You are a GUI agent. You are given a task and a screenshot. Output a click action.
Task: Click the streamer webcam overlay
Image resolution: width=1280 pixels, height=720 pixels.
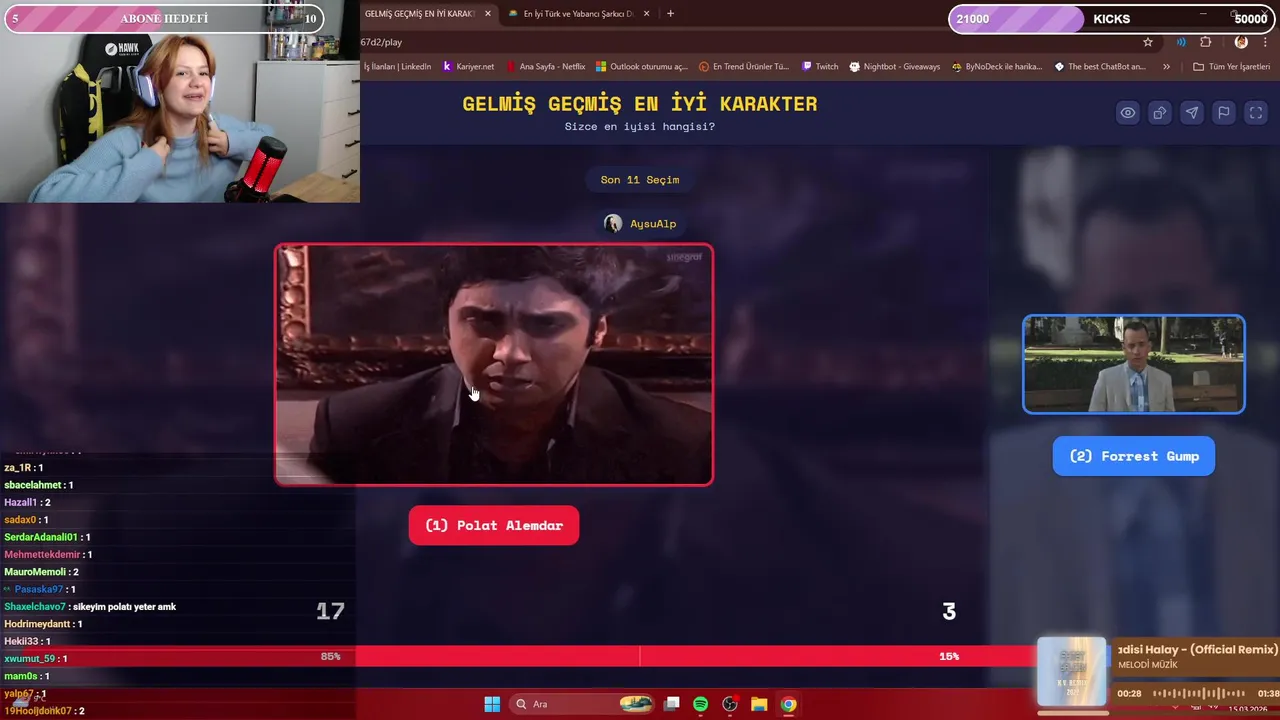(x=180, y=118)
